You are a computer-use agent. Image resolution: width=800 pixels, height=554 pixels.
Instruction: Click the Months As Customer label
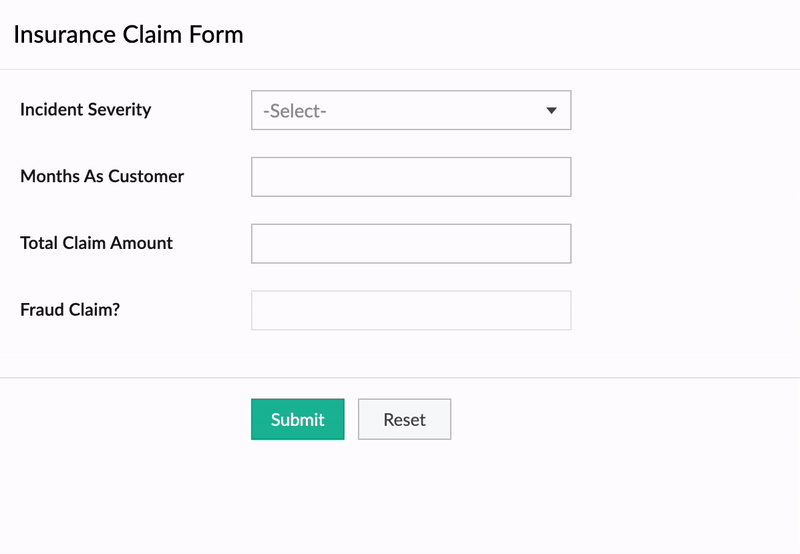point(102,176)
